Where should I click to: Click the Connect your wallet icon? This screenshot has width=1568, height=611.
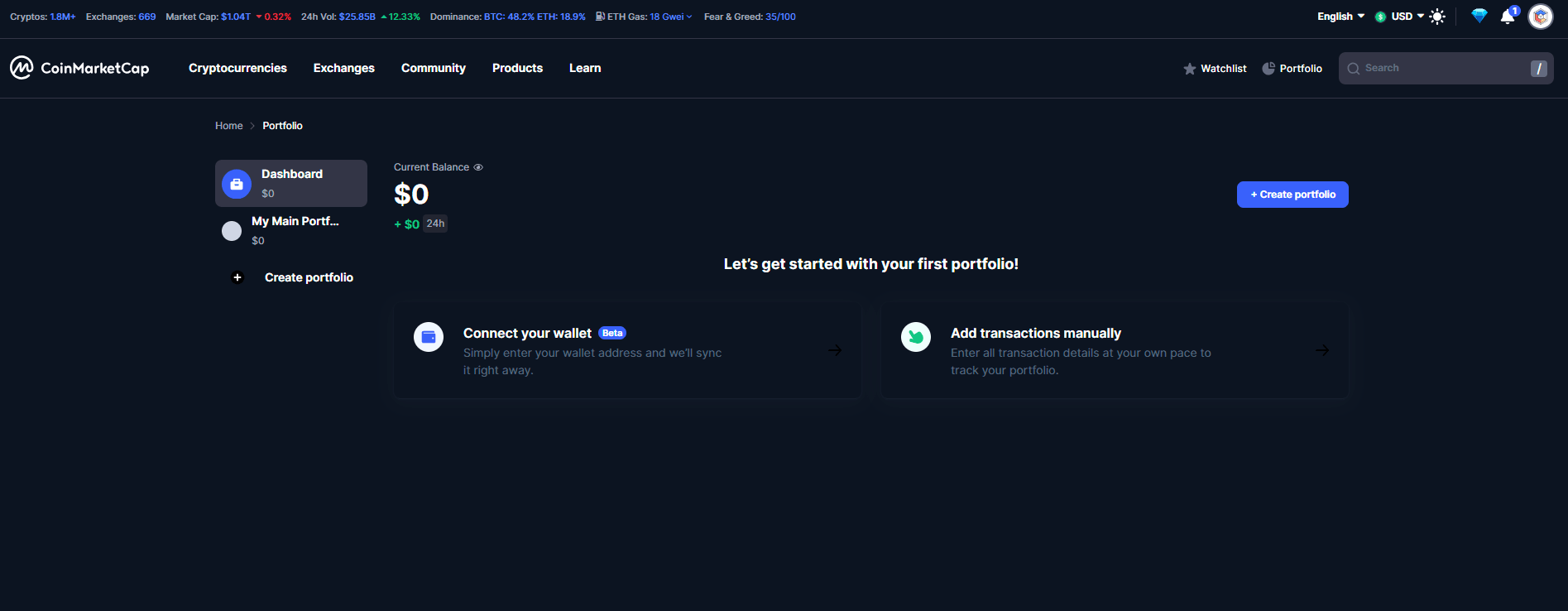(429, 337)
